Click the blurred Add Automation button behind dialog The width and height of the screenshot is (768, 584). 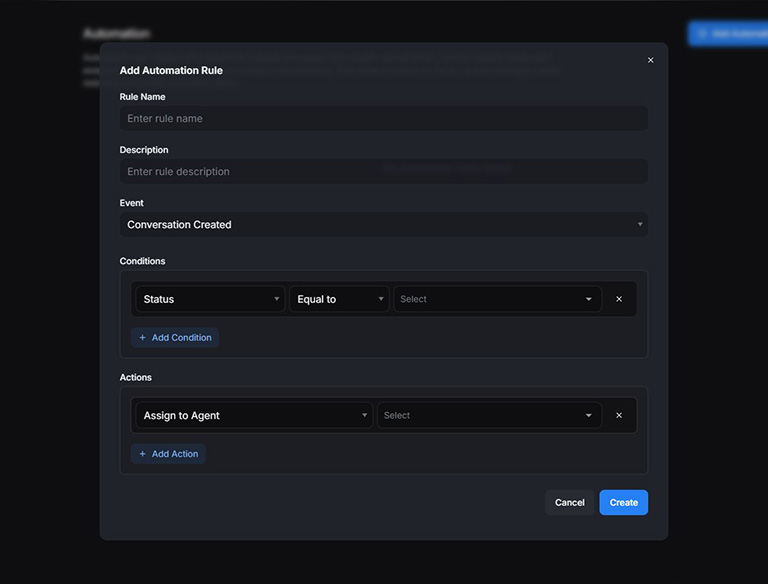[728, 33]
